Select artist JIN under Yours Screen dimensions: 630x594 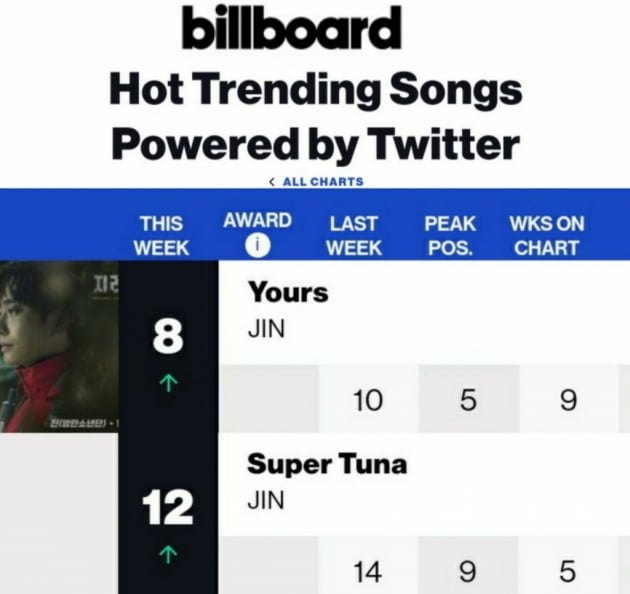click(x=266, y=328)
